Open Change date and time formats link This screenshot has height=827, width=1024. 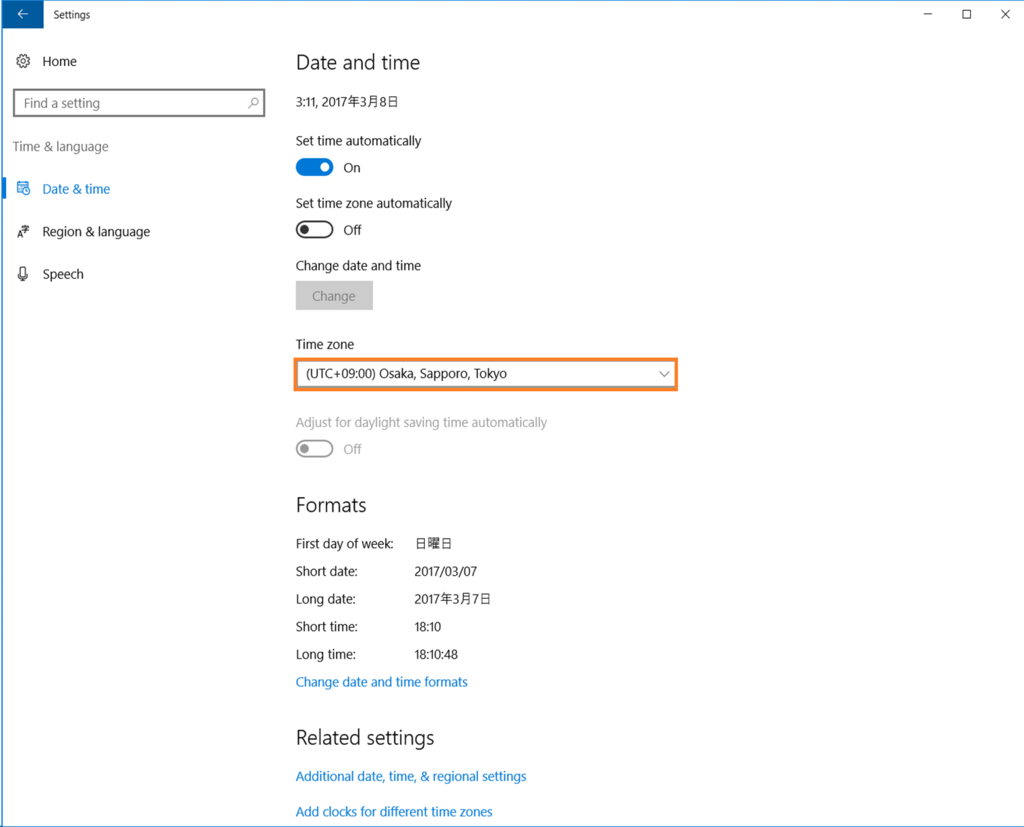pyautogui.click(x=381, y=682)
